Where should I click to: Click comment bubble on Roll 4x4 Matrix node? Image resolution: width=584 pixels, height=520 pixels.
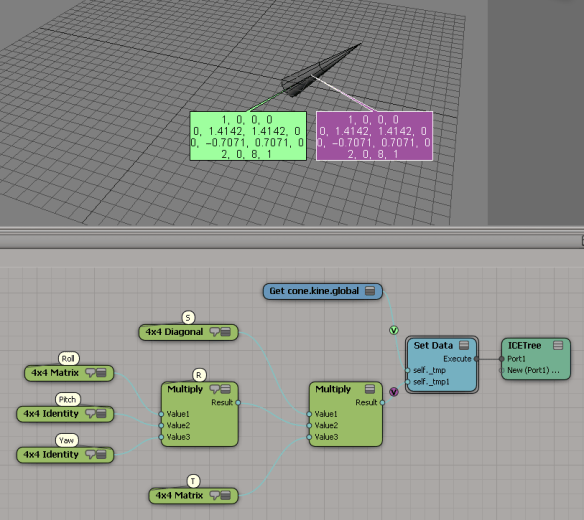(x=90, y=373)
